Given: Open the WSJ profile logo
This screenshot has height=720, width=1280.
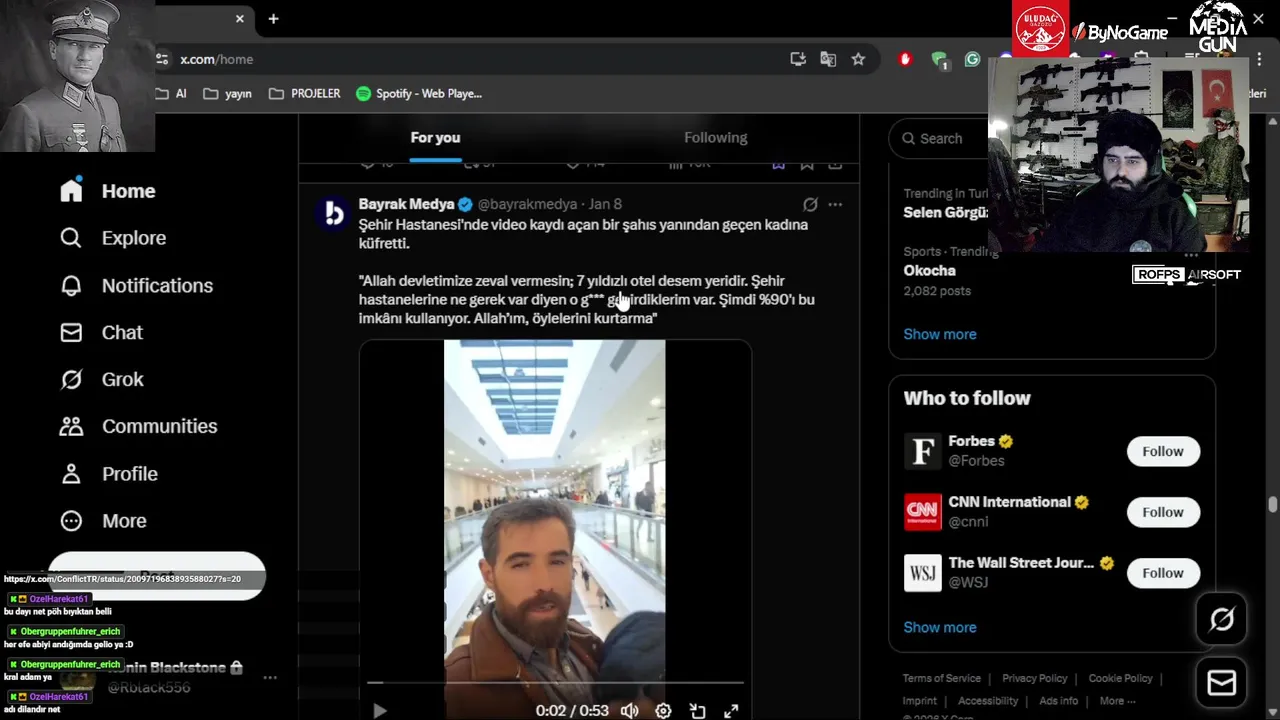Looking at the screenshot, I should [923, 573].
